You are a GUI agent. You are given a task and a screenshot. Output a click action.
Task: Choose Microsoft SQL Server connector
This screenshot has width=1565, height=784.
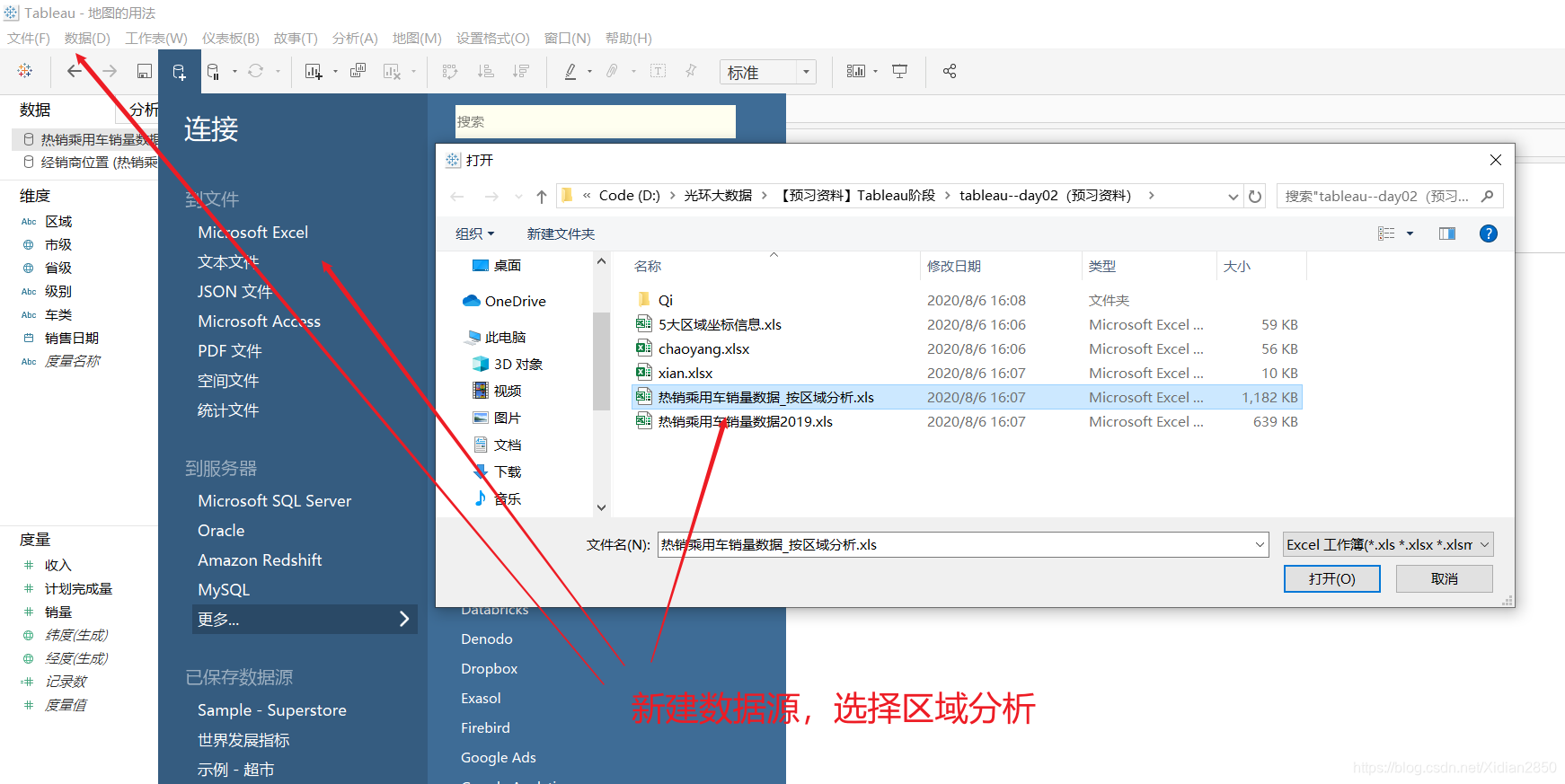tap(274, 500)
